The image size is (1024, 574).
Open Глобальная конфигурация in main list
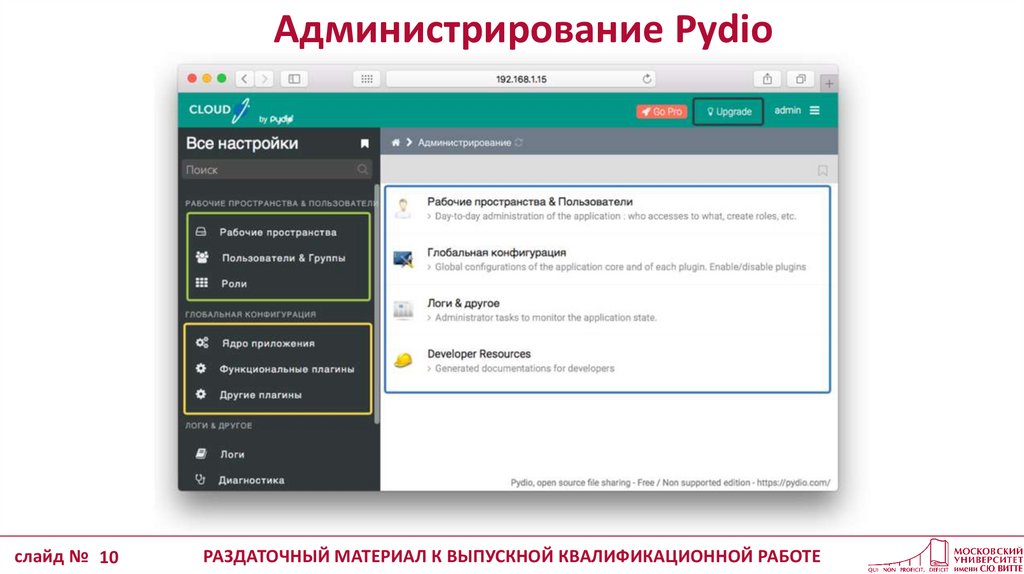(x=497, y=253)
